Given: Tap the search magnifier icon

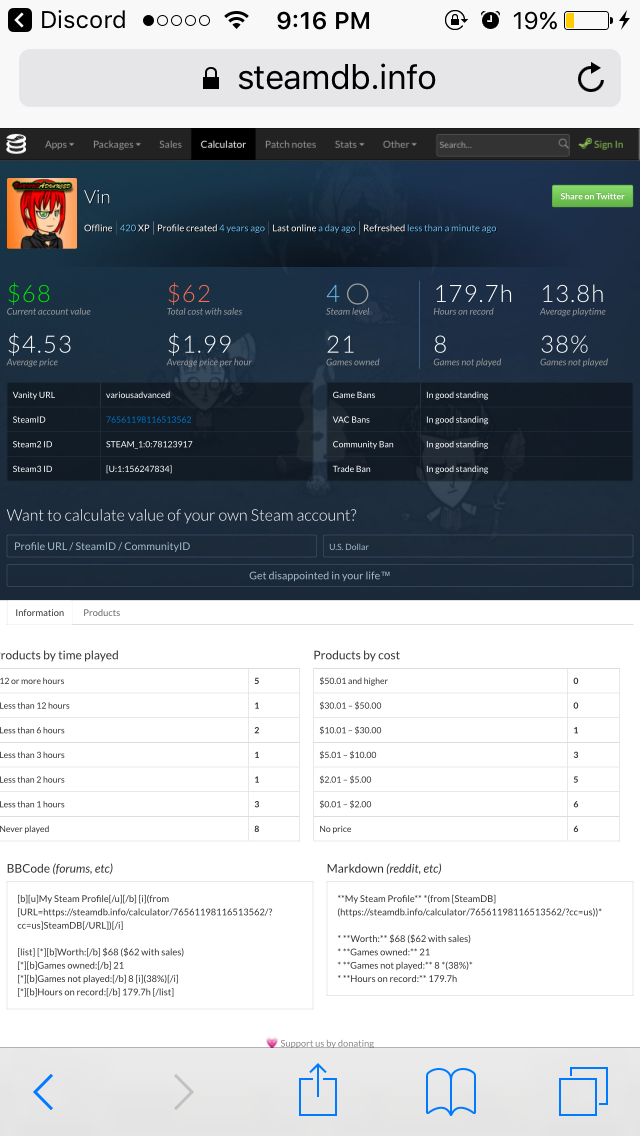Looking at the screenshot, I should (563, 144).
